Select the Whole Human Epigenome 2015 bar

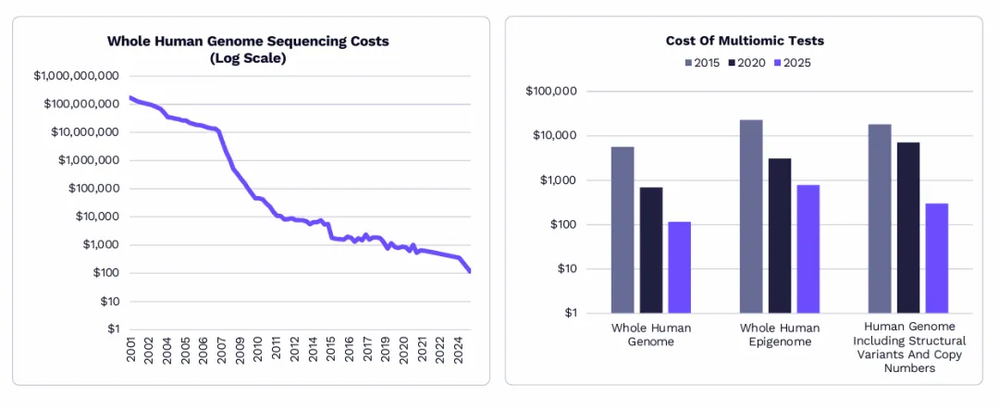click(751, 216)
